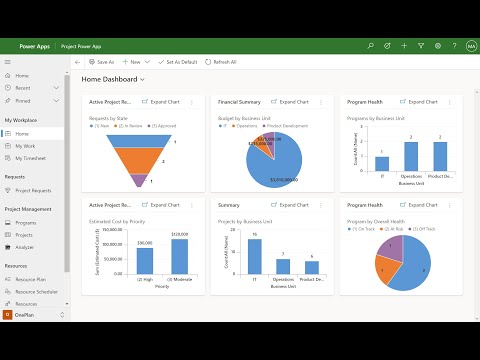Click New in command bar
The image size is (480, 360).
tap(131, 62)
